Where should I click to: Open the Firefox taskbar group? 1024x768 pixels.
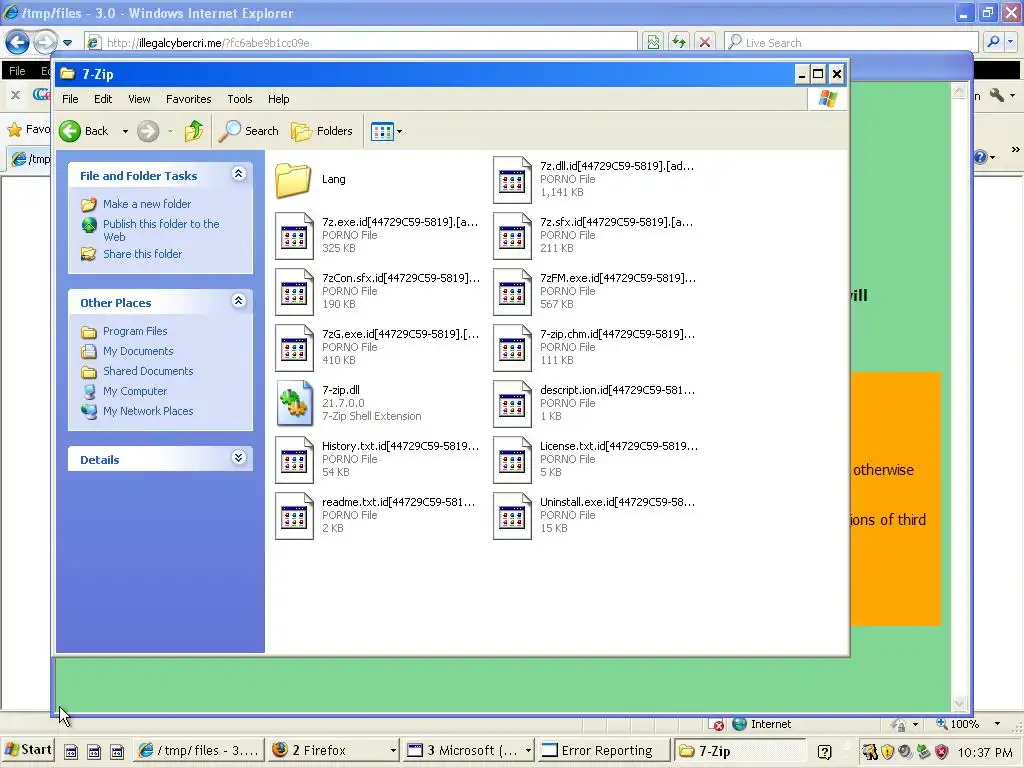click(x=334, y=750)
